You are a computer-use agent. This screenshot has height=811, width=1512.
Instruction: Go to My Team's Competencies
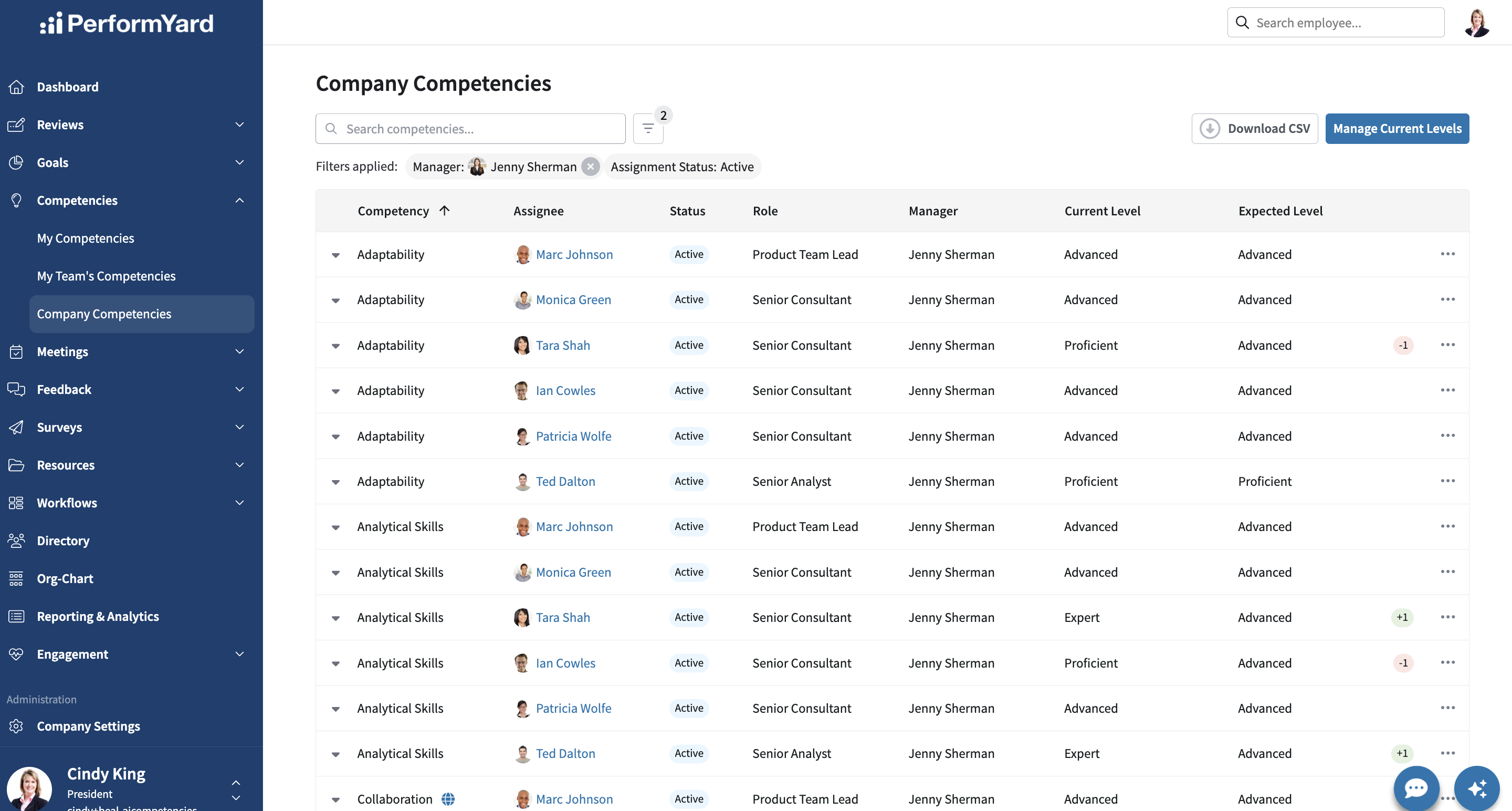106,276
